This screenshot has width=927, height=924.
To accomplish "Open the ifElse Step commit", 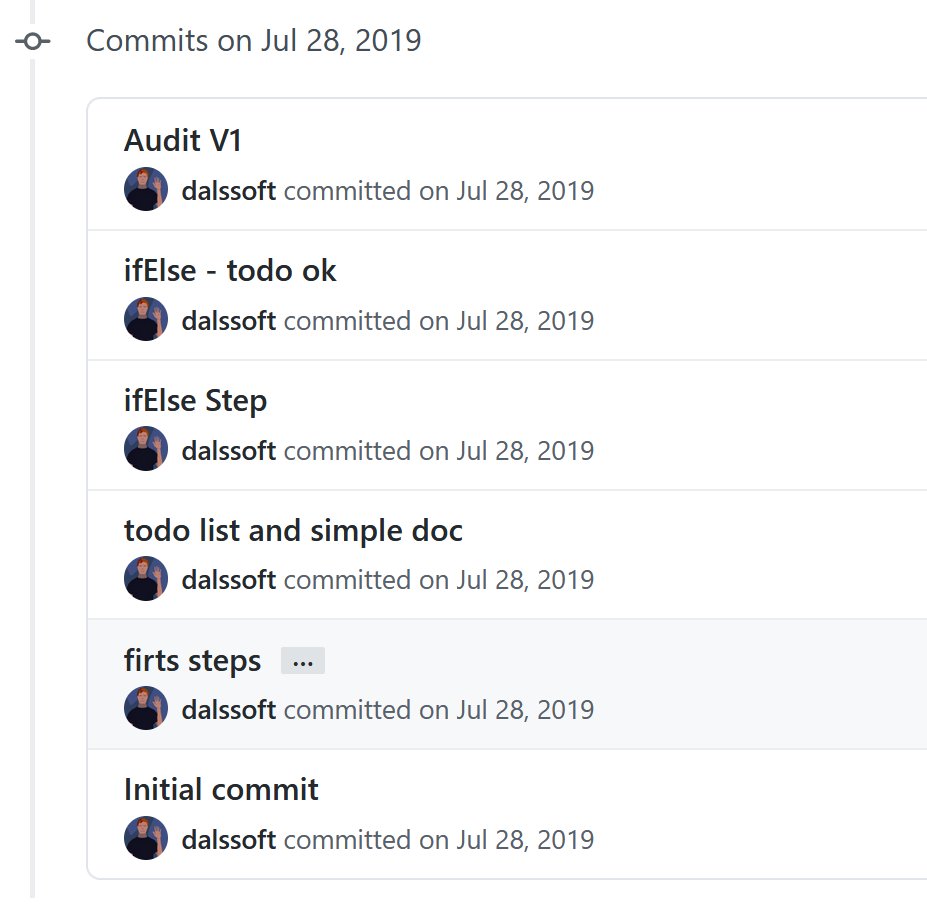I will (195, 401).
